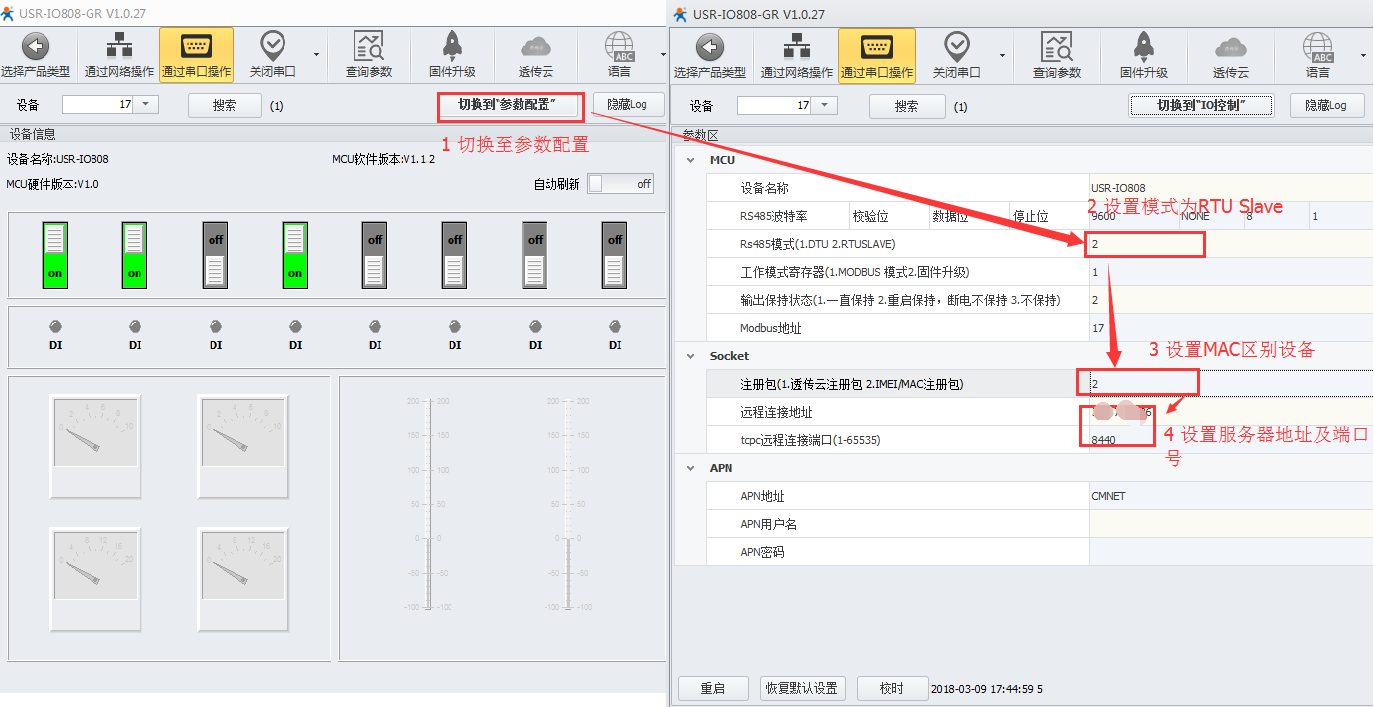Launch 固件升级 rocket icon in left window
Screen dimensions: 1374x707
pos(452,47)
